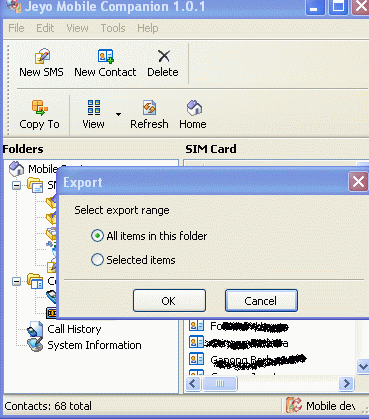The height and width of the screenshot is (419, 369).
Task: Open the View dropdown arrow
Action: point(118,114)
